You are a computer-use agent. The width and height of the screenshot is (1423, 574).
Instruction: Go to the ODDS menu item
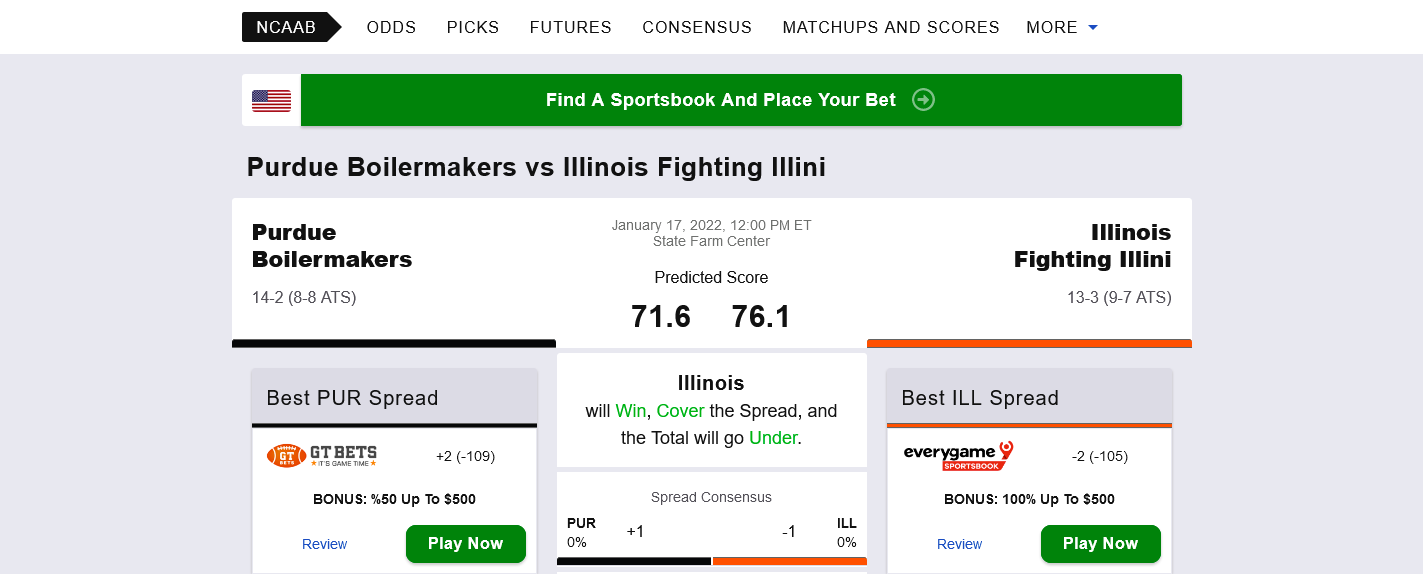click(391, 27)
